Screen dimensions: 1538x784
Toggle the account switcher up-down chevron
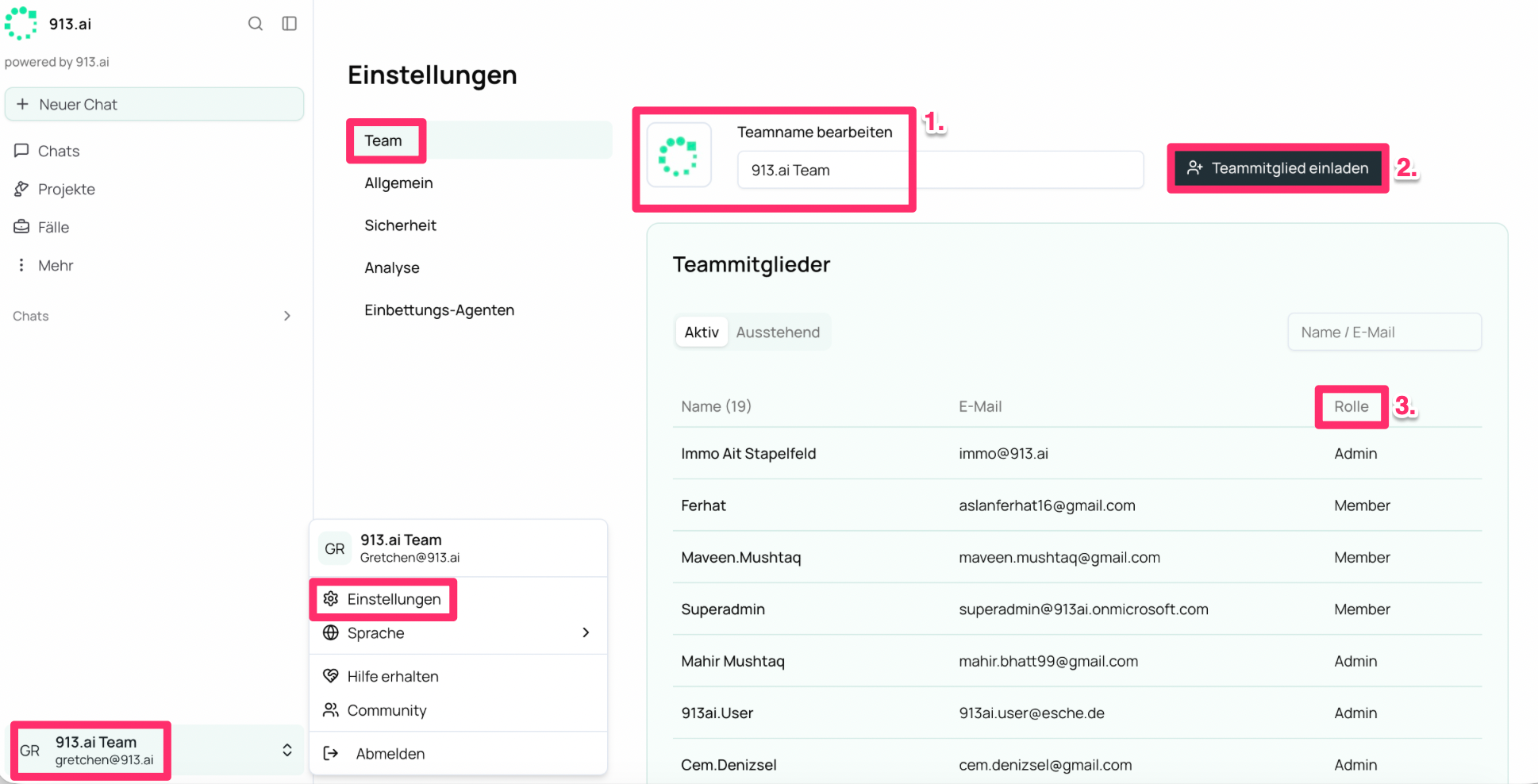(287, 751)
